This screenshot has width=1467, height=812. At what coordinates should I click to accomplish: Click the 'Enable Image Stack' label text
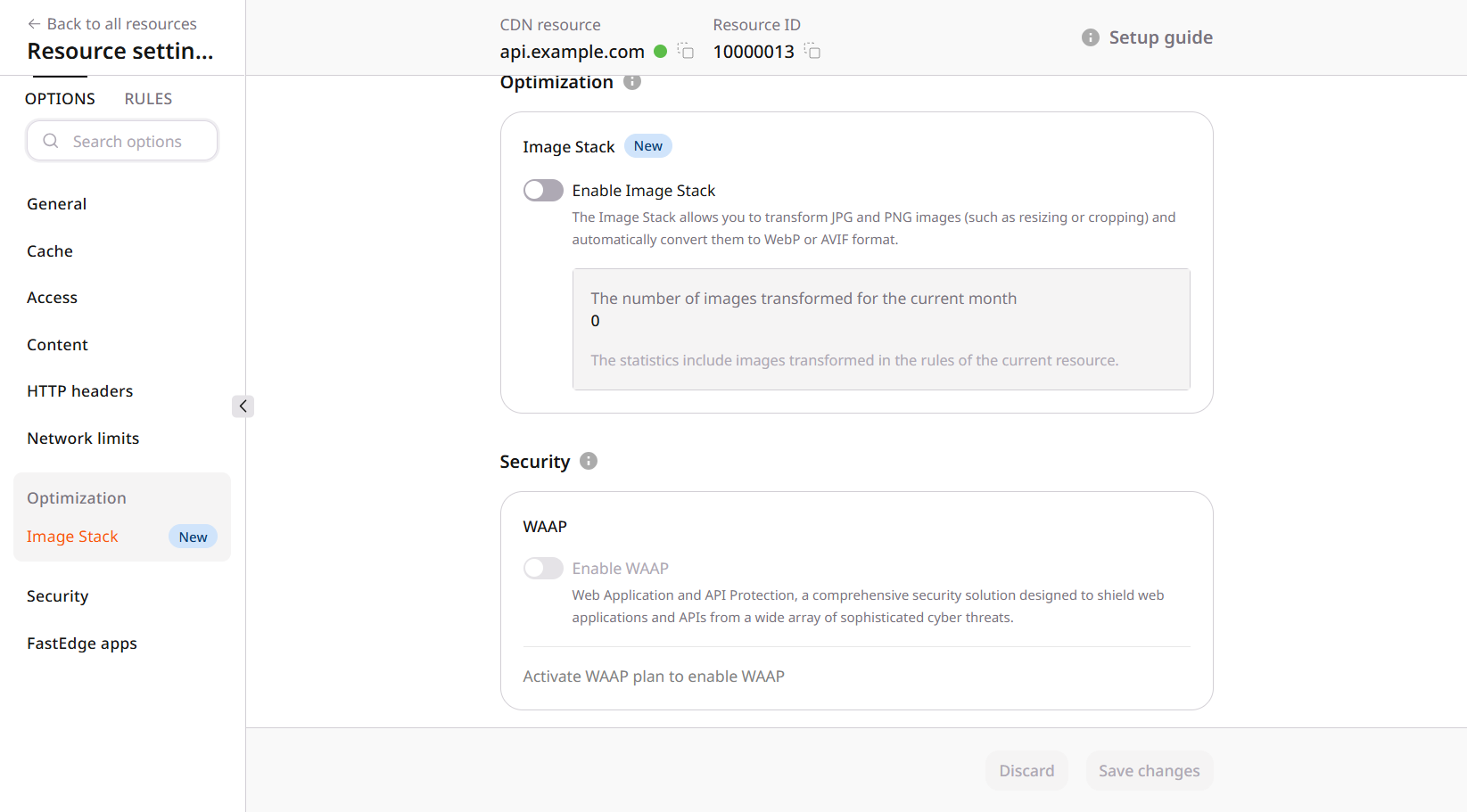point(644,191)
